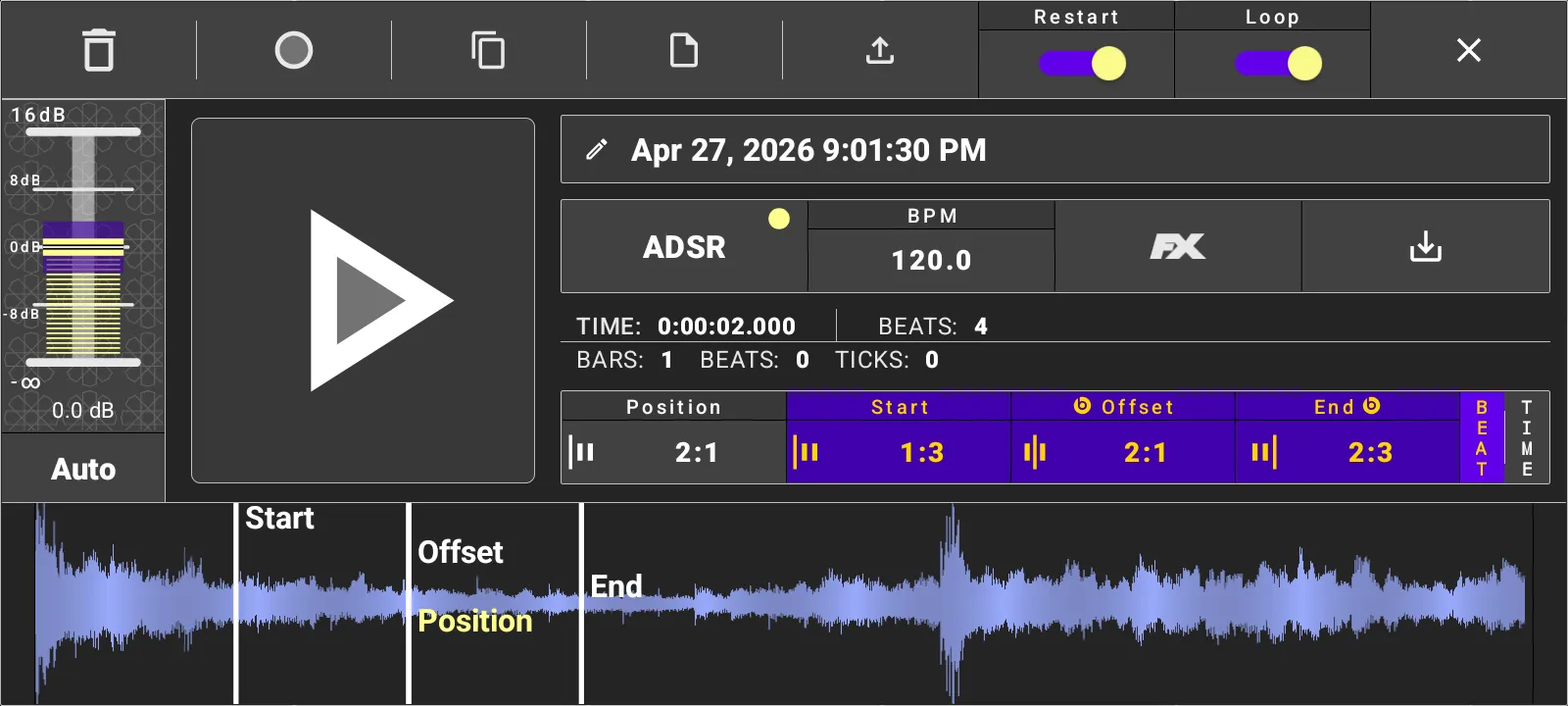Toggle the Loop switch
Viewport: 1568px width, 706px height.
click(x=1279, y=64)
